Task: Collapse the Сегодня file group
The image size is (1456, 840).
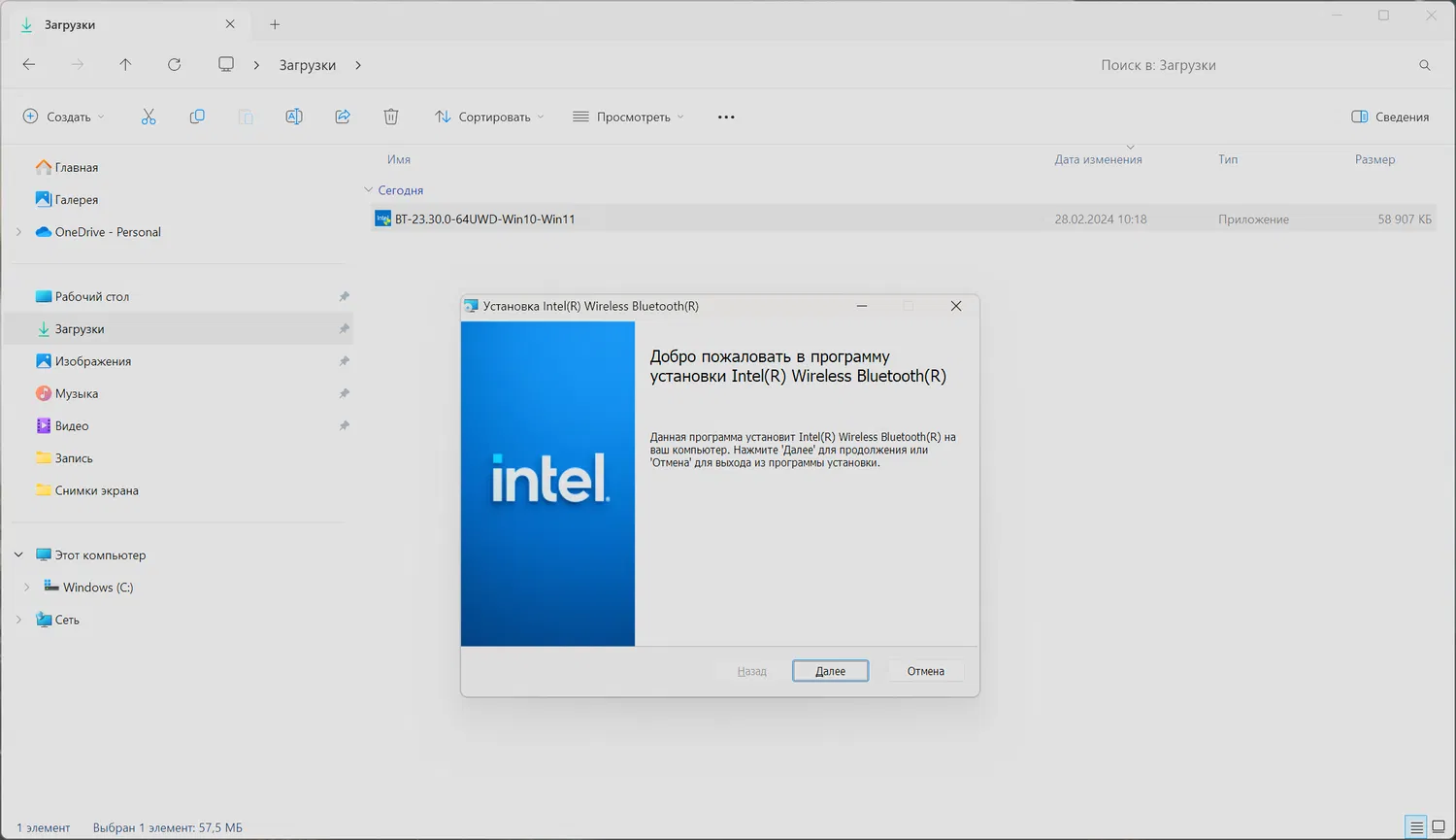Action: (x=368, y=190)
